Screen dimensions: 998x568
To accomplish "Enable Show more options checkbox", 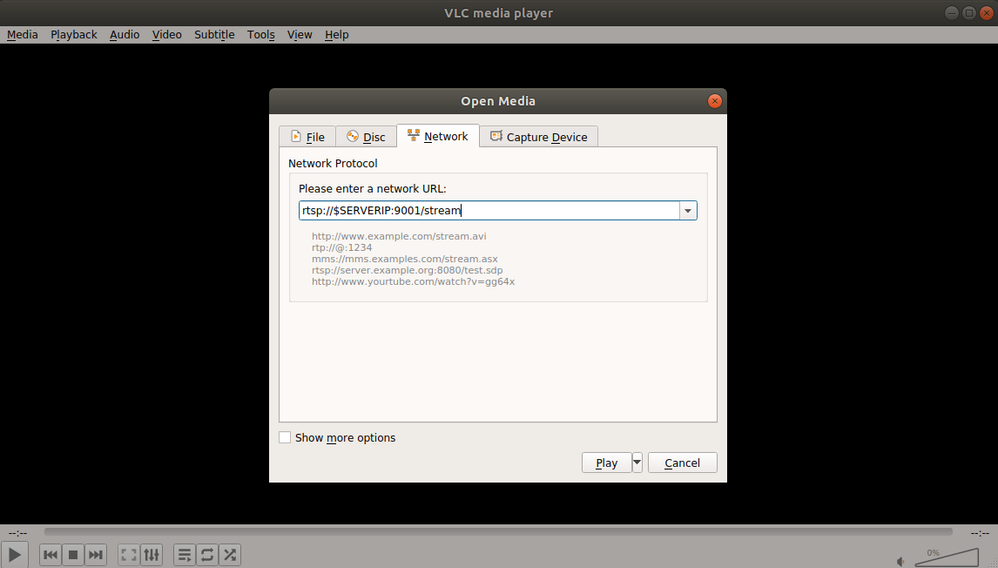I will click(285, 437).
